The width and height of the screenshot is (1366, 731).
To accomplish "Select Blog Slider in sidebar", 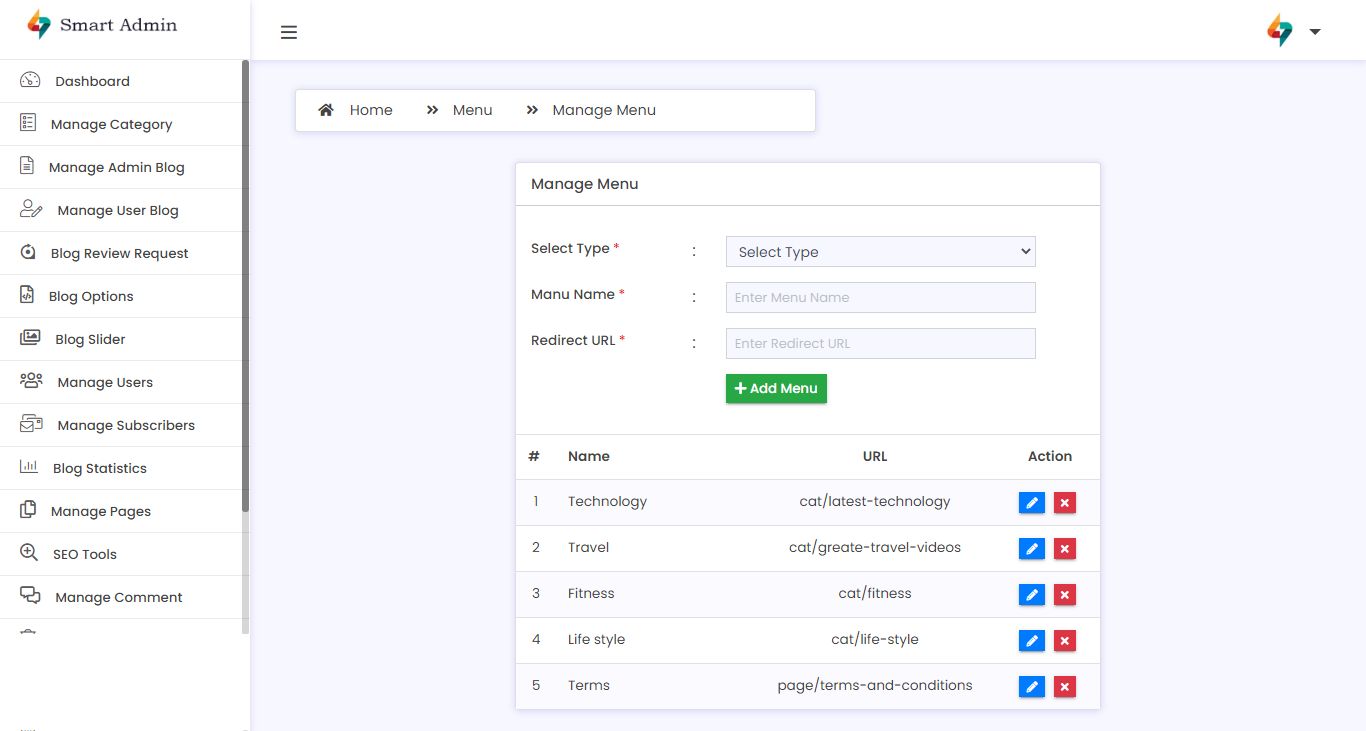I will point(121,339).
